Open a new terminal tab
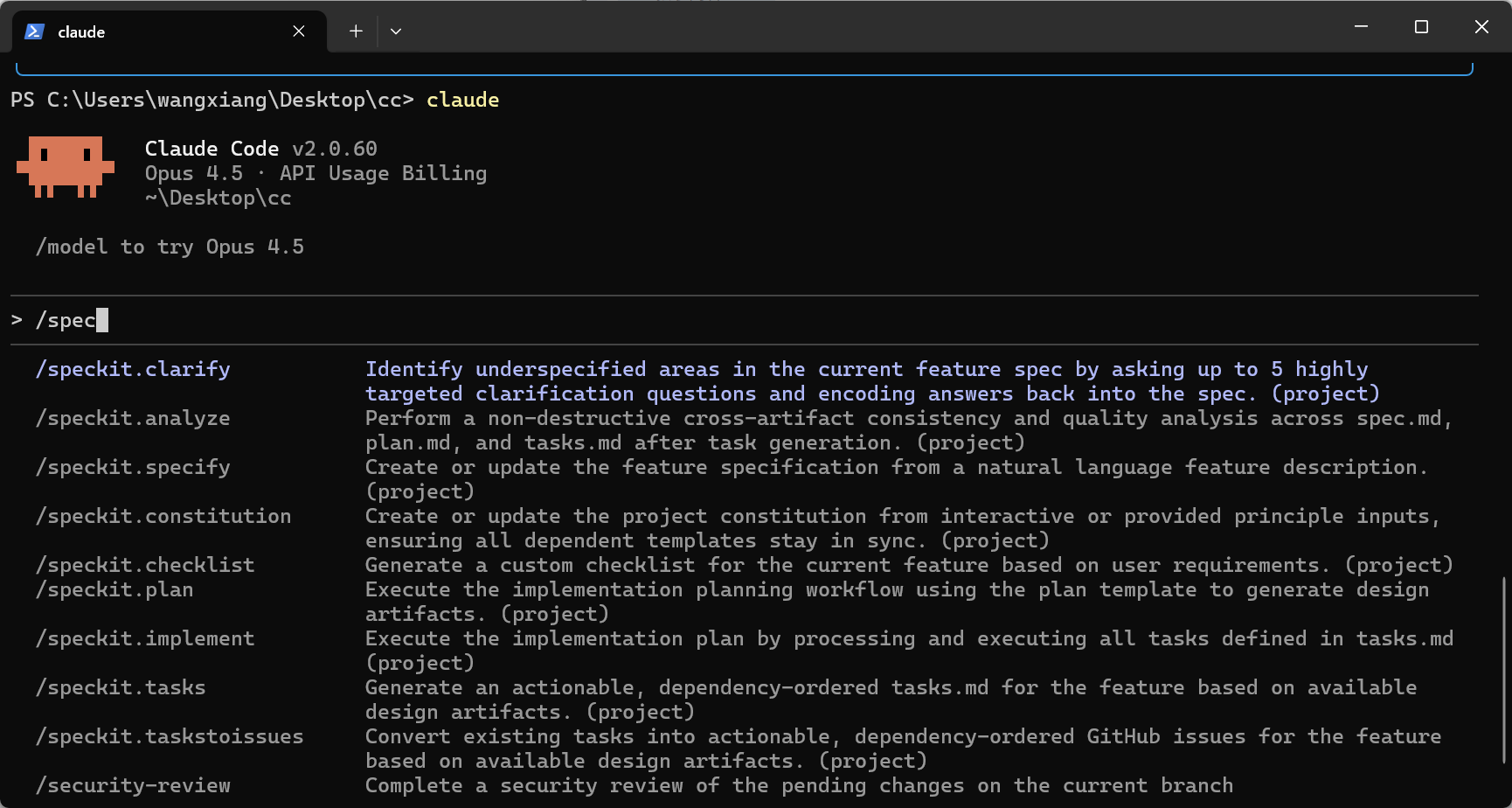This screenshot has width=1512, height=808. coord(356,31)
